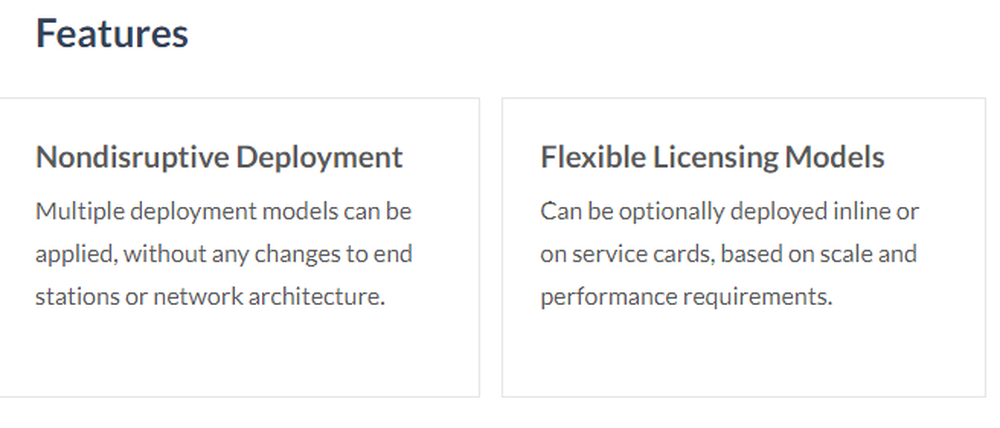
Task: Click the line 'Multiple deployment models can be'
Action: click(x=223, y=211)
